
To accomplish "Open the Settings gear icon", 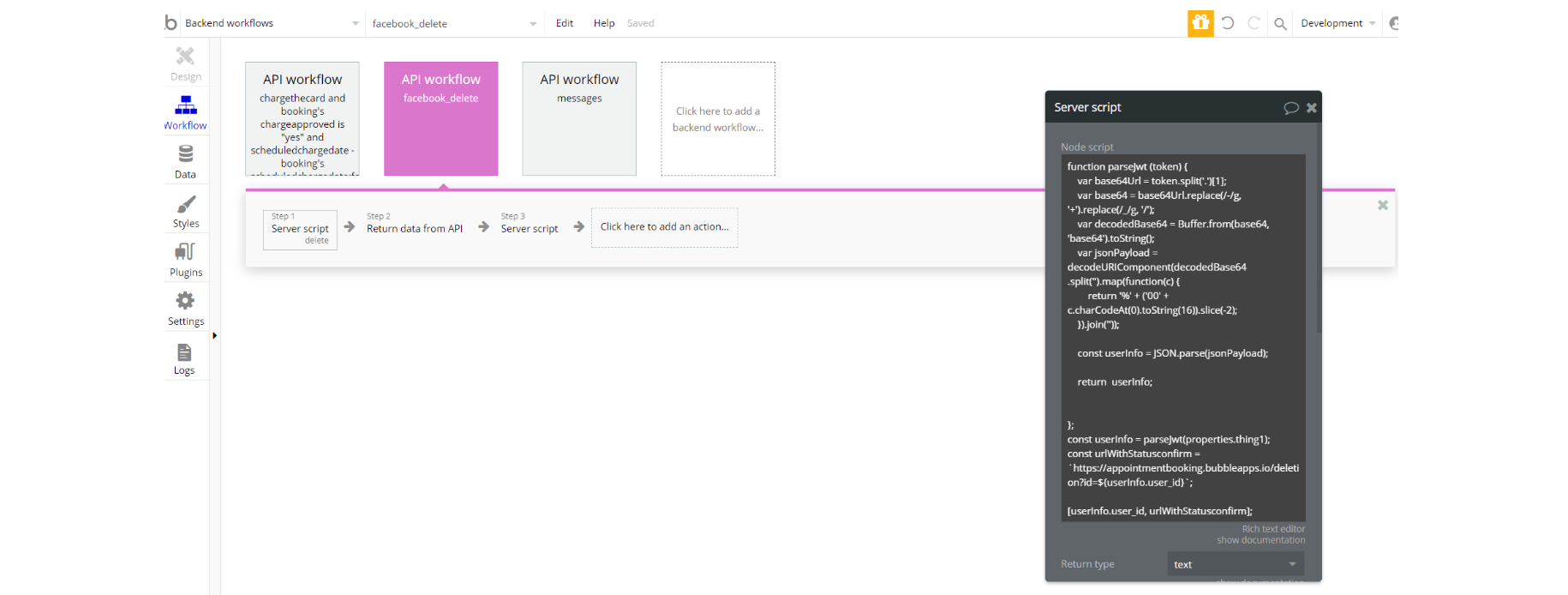I will [185, 300].
